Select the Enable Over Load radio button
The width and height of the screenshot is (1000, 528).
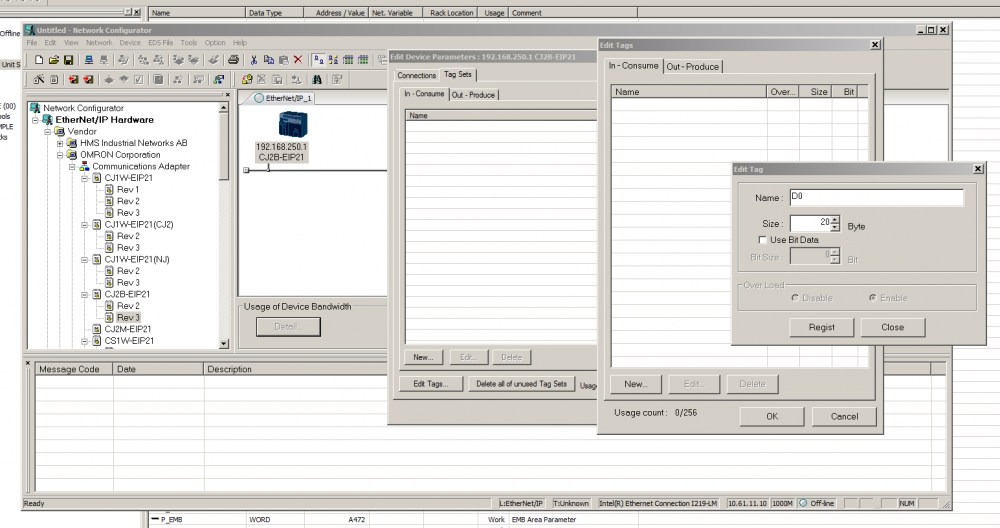[872, 298]
